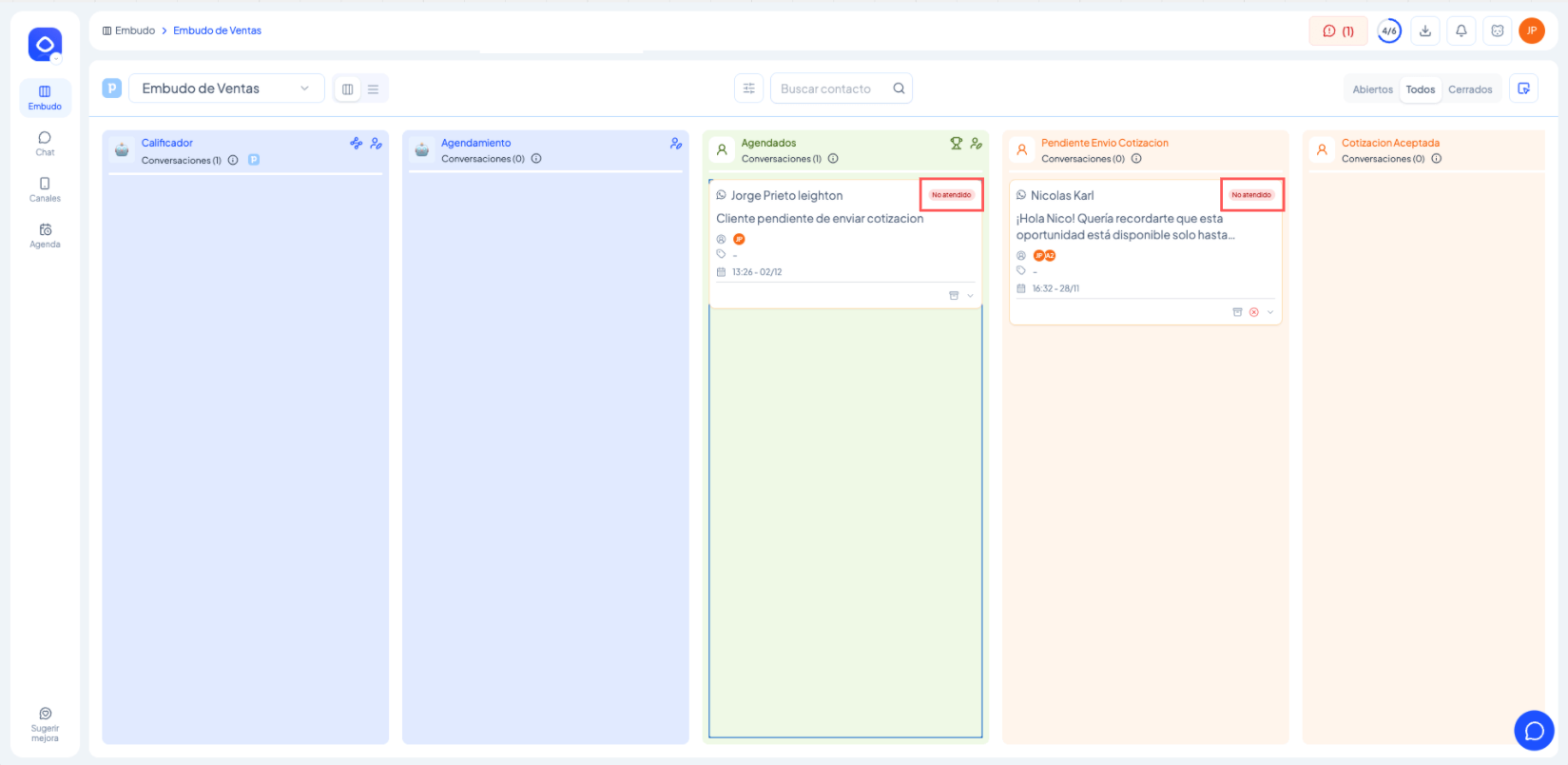Switch to kanban column view
Image resolution: width=1568 pixels, height=765 pixels.
[x=348, y=89]
